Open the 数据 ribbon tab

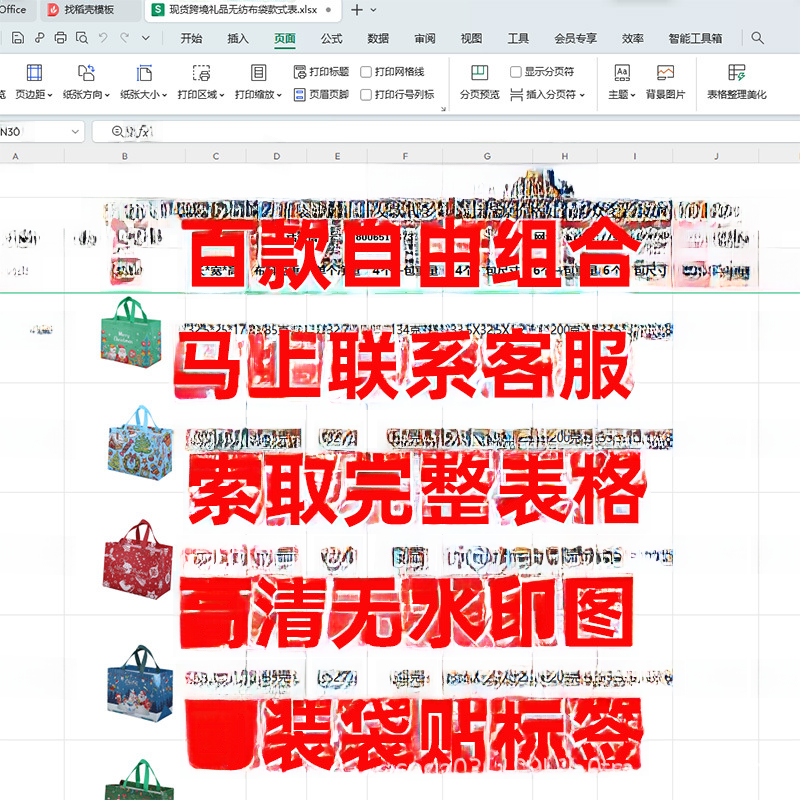[x=378, y=39]
